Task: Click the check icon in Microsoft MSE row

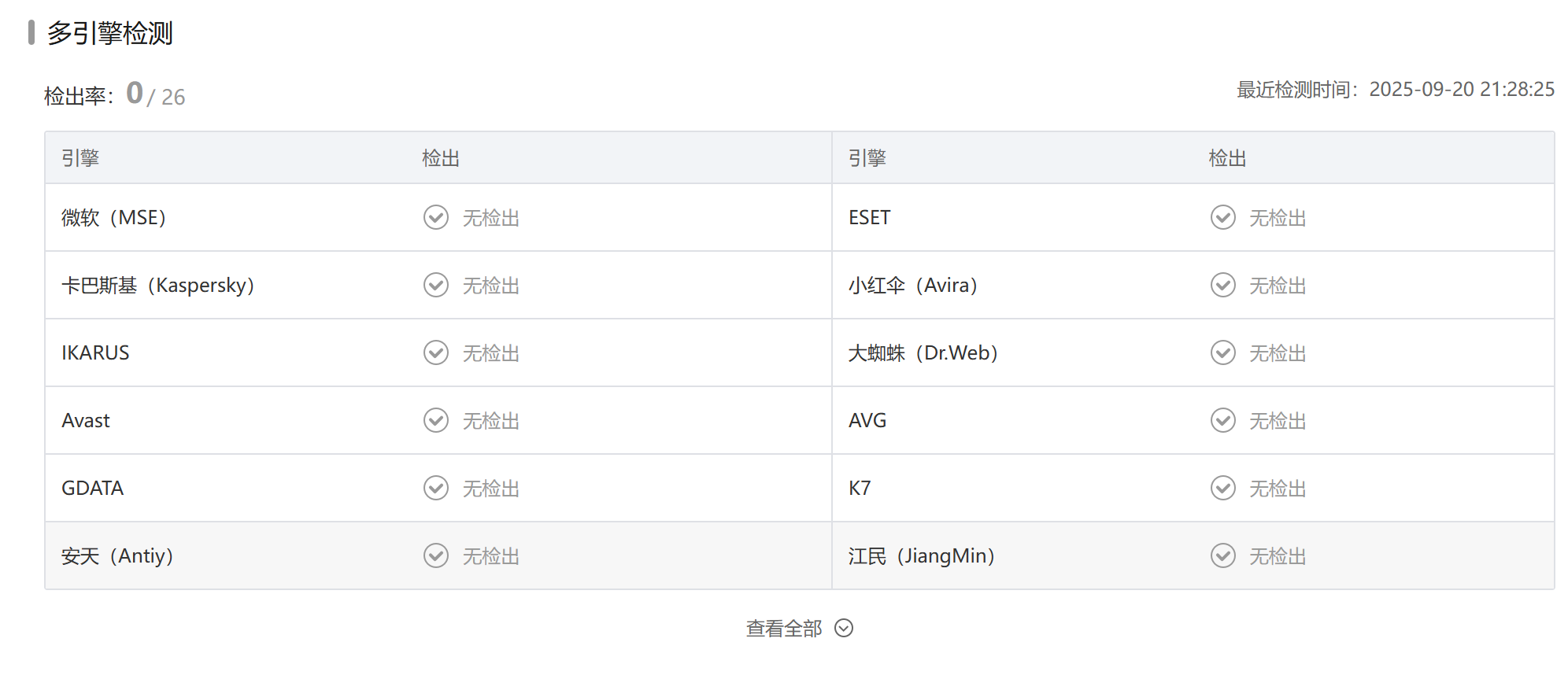Action: (435, 217)
